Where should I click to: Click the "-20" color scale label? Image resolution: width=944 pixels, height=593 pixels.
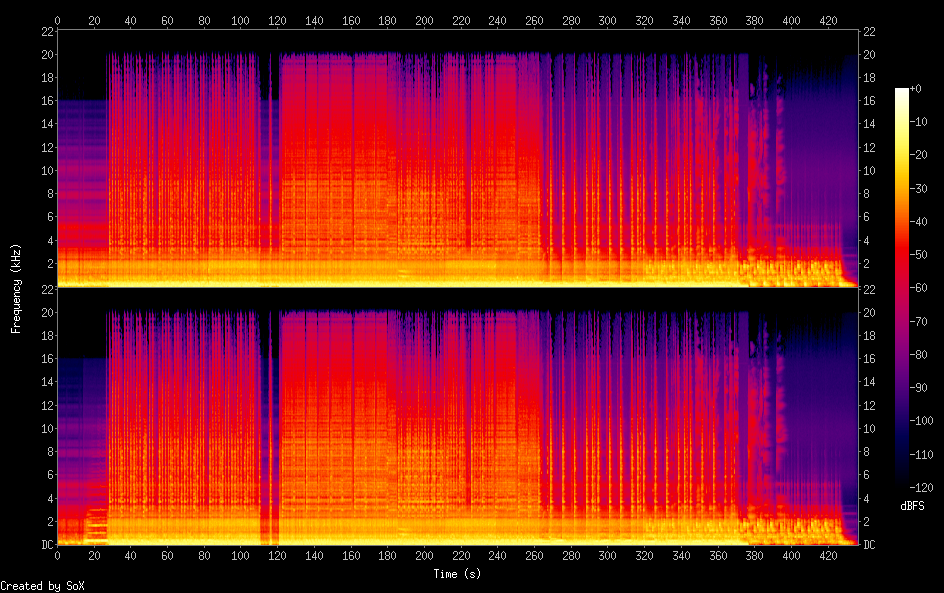coord(918,155)
